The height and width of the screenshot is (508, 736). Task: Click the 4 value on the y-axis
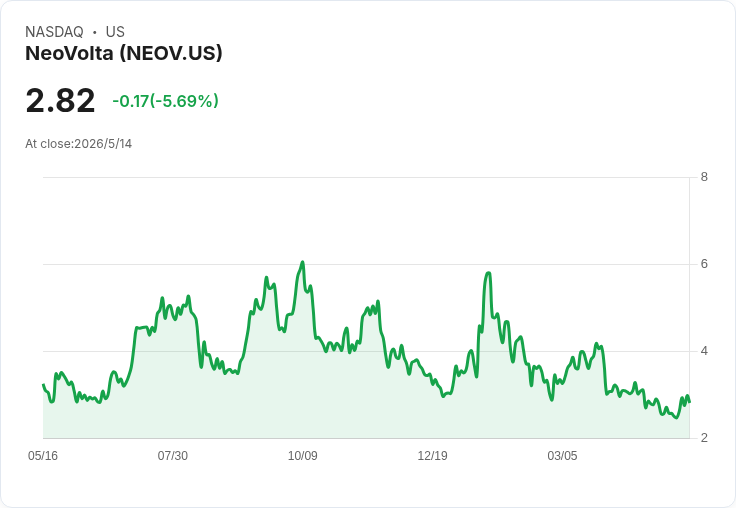(x=704, y=351)
